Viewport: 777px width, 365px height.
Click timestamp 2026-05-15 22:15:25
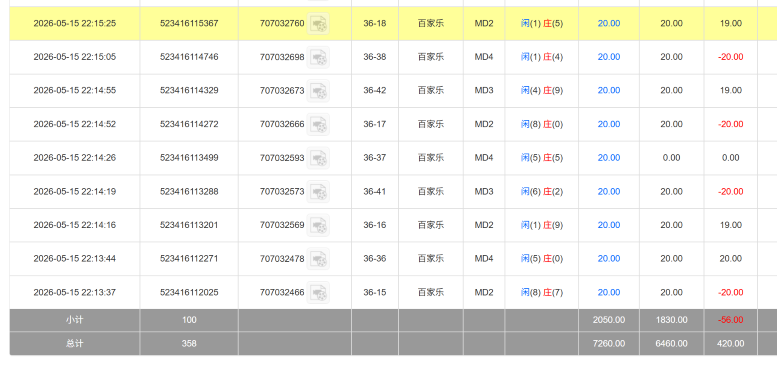[x=75, y=23]
